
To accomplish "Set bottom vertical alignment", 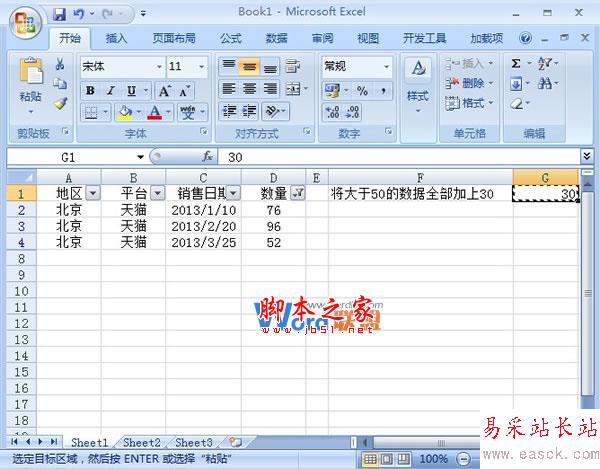I will click(x=270, y=66).
